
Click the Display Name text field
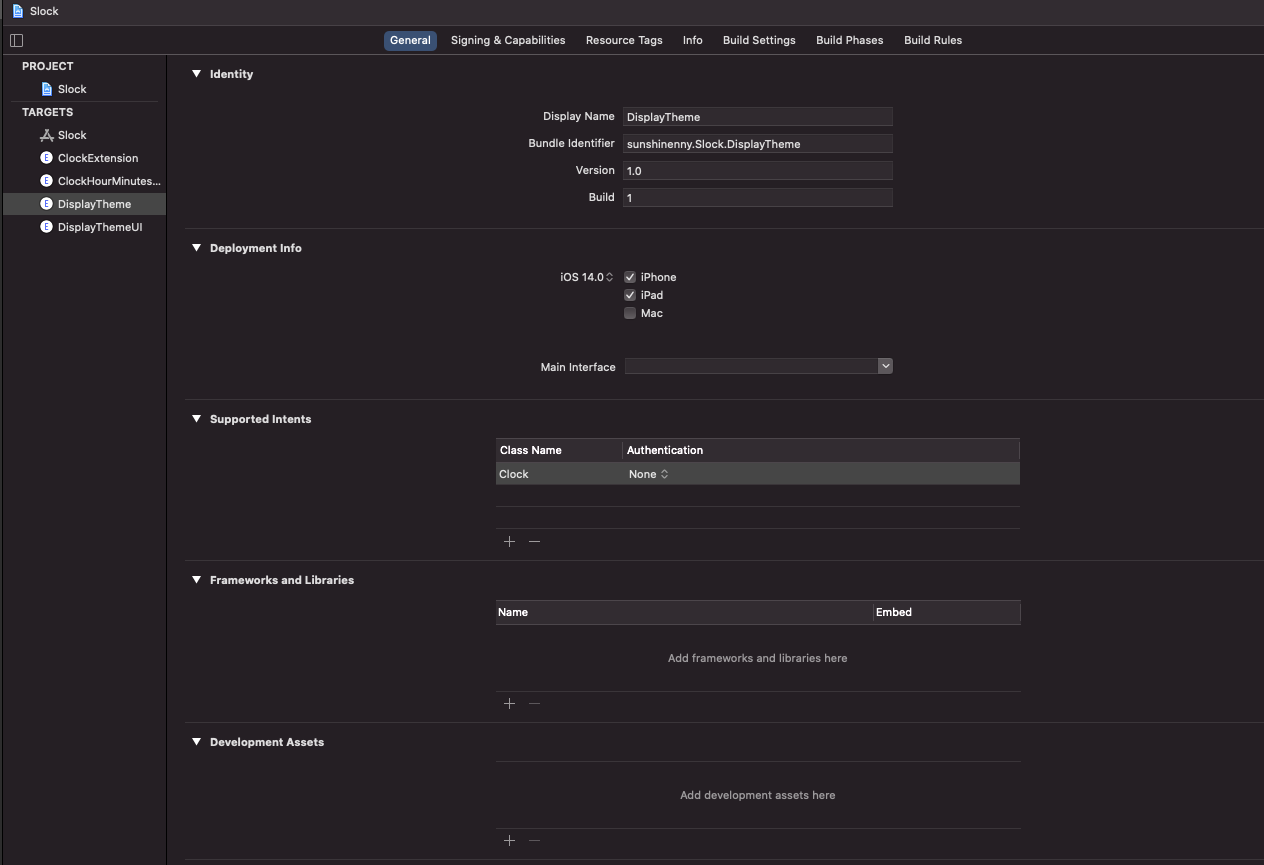pos(757,117)
